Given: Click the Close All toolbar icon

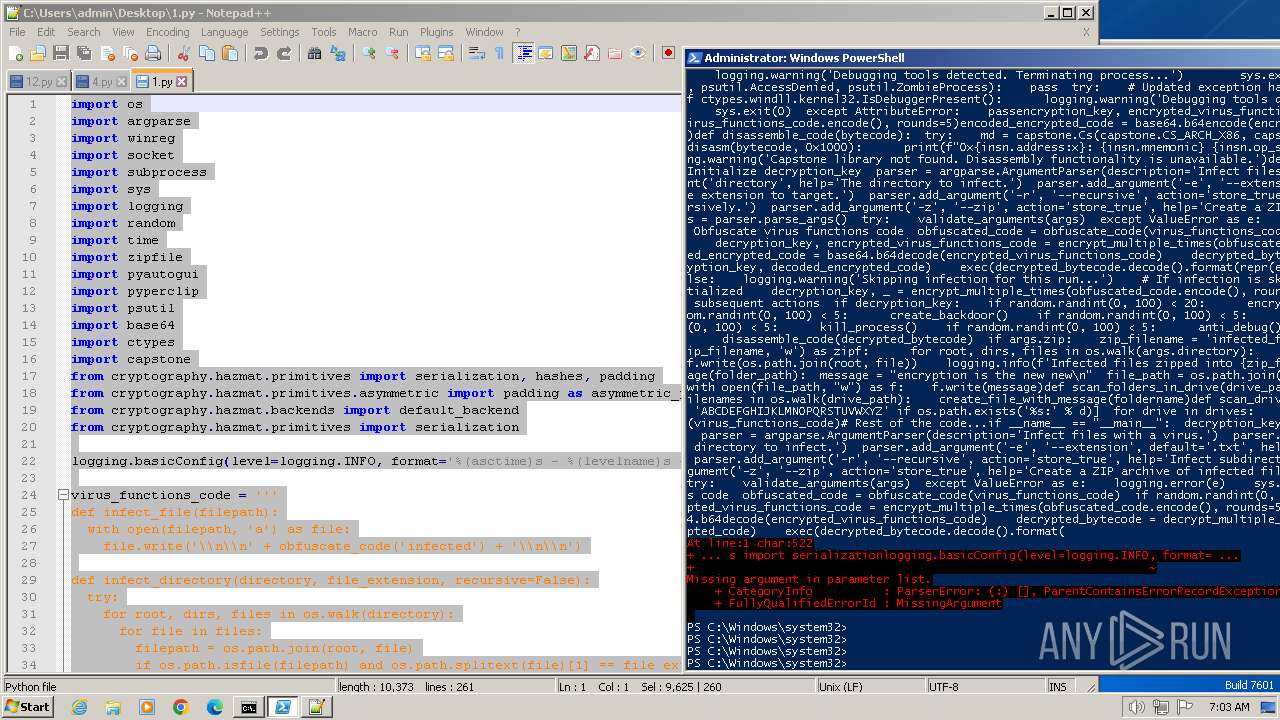Looking at the screenshot, I should click(130, 53).
